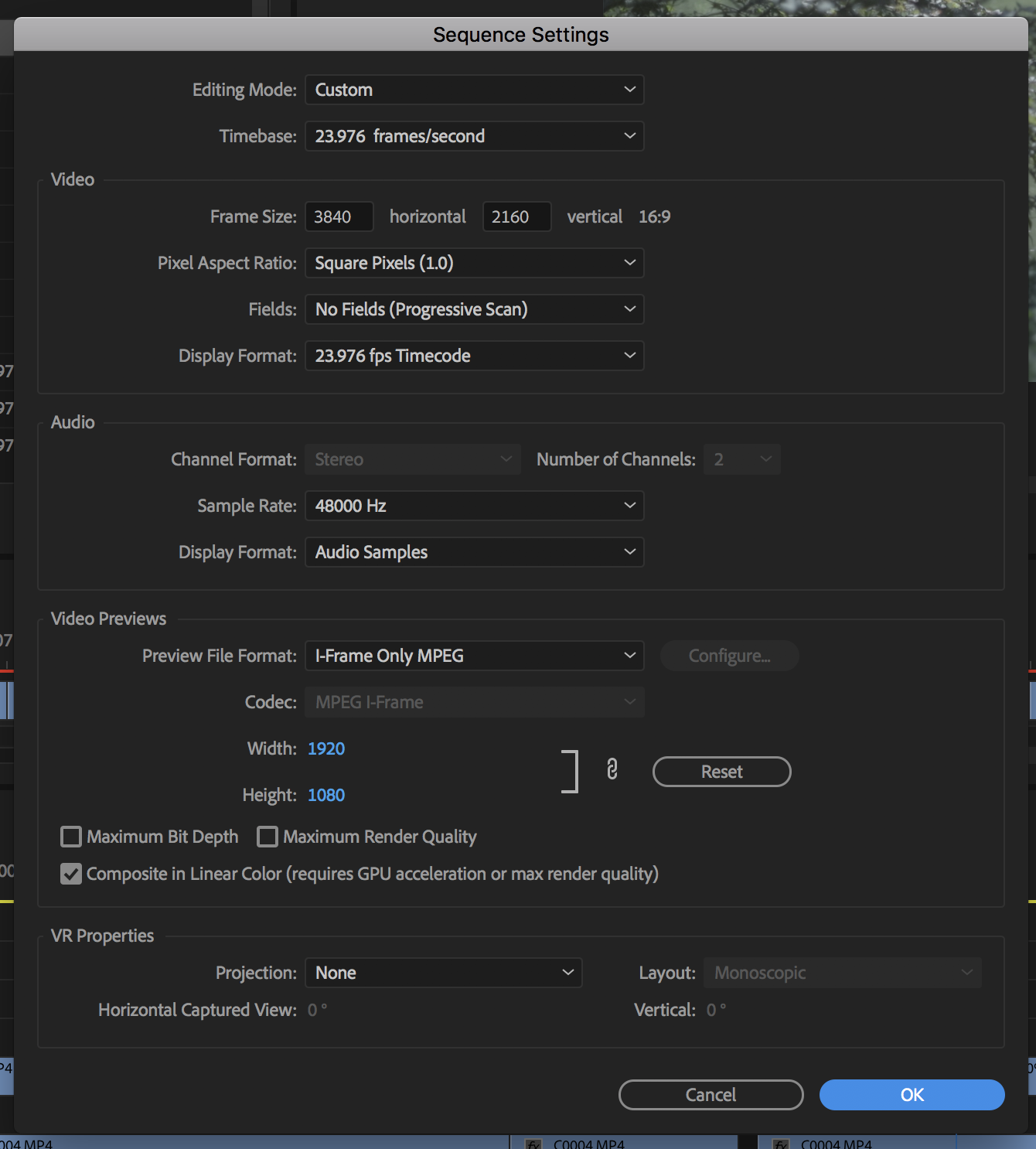This screenshot has width=1036, height=1149.
Task: Click the Cancel button
Action: [x=711, y=1094]
